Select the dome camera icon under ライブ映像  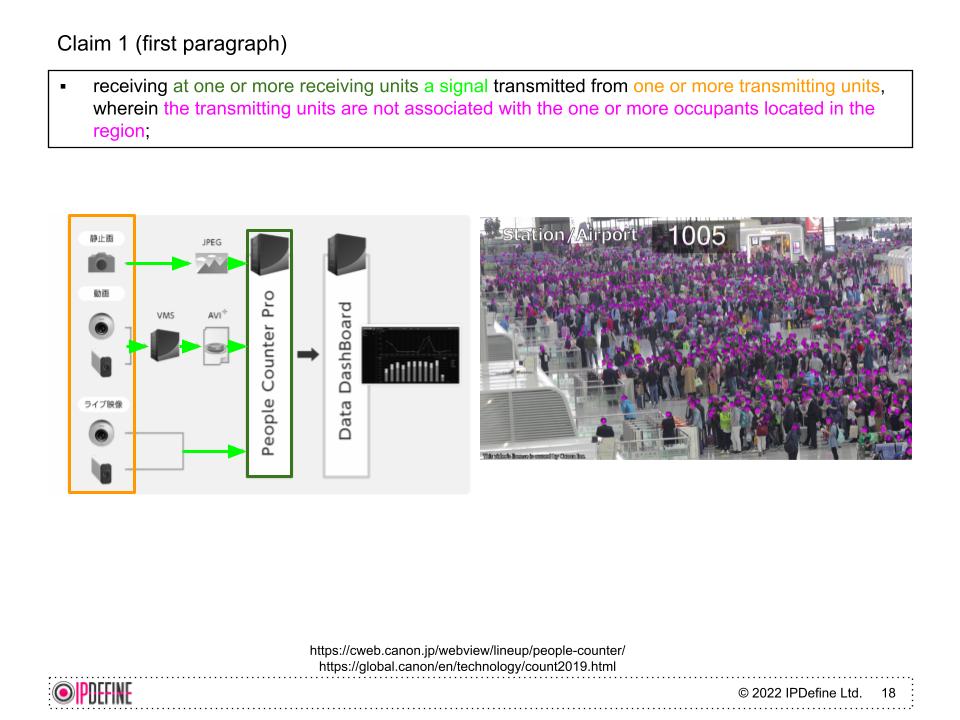click(101, 433)
